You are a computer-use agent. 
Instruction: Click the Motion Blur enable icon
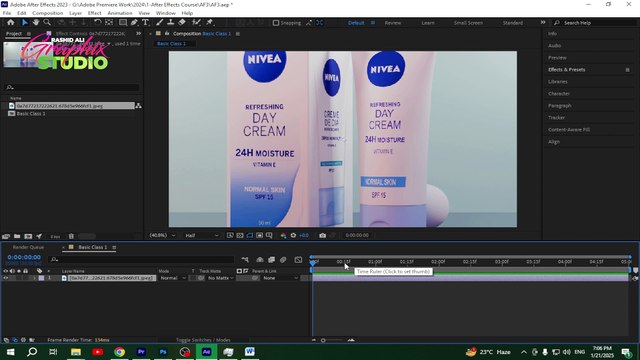(x=283, y=260)
